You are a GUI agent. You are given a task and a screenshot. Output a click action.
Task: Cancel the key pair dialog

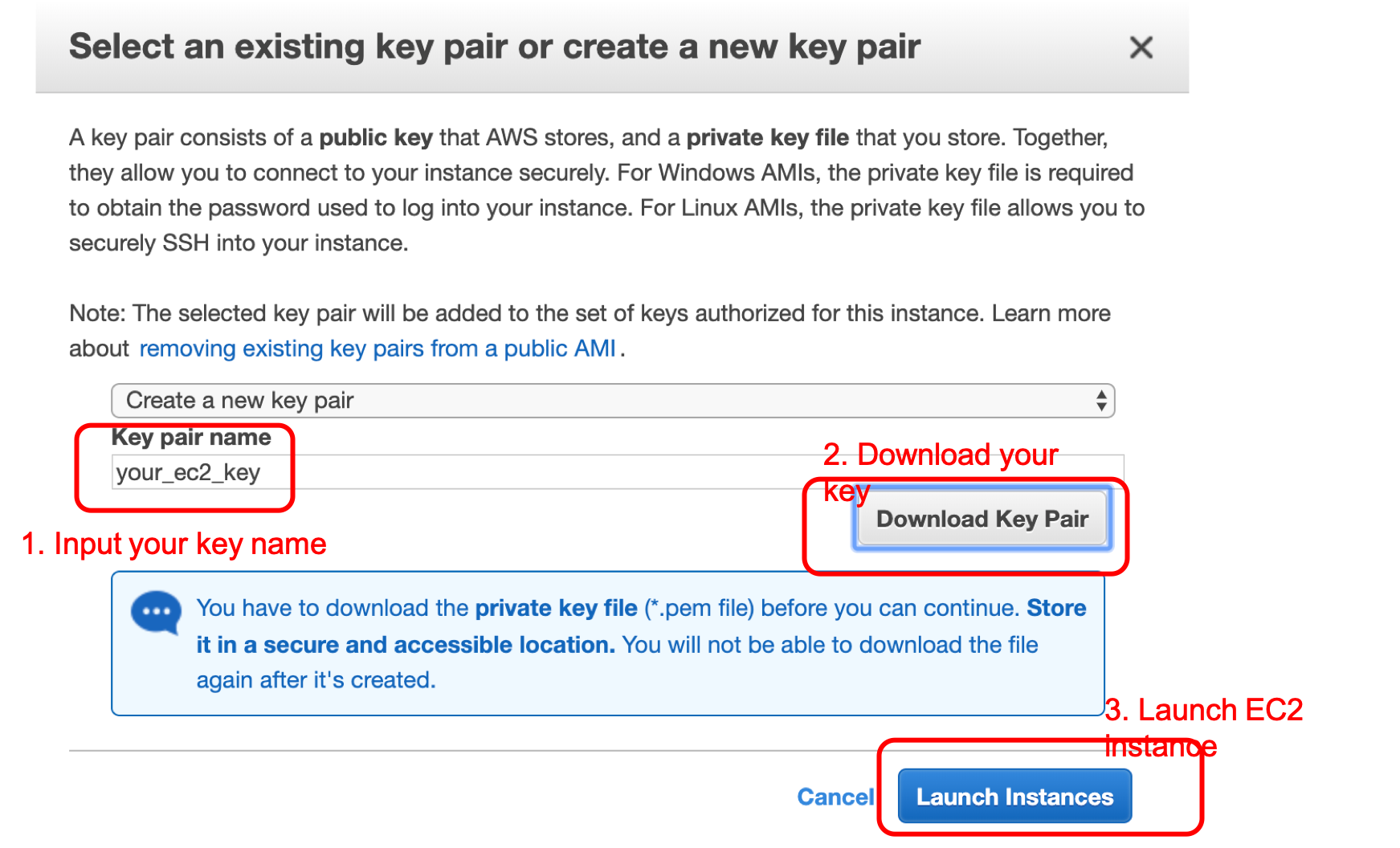click(835, 797)
